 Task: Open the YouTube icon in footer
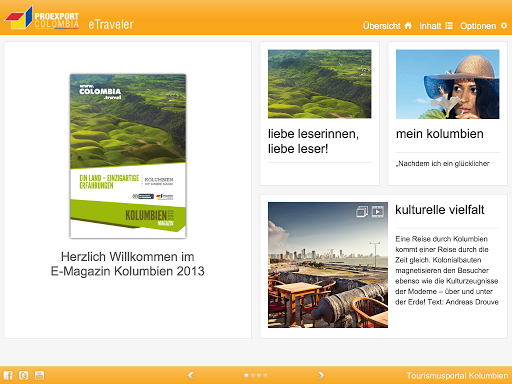pyautogui.click(x=39, y=375)
